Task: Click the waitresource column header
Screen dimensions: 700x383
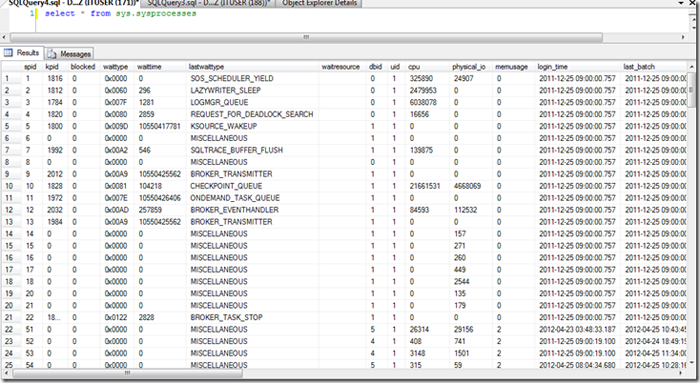Action: click(342, 67)
